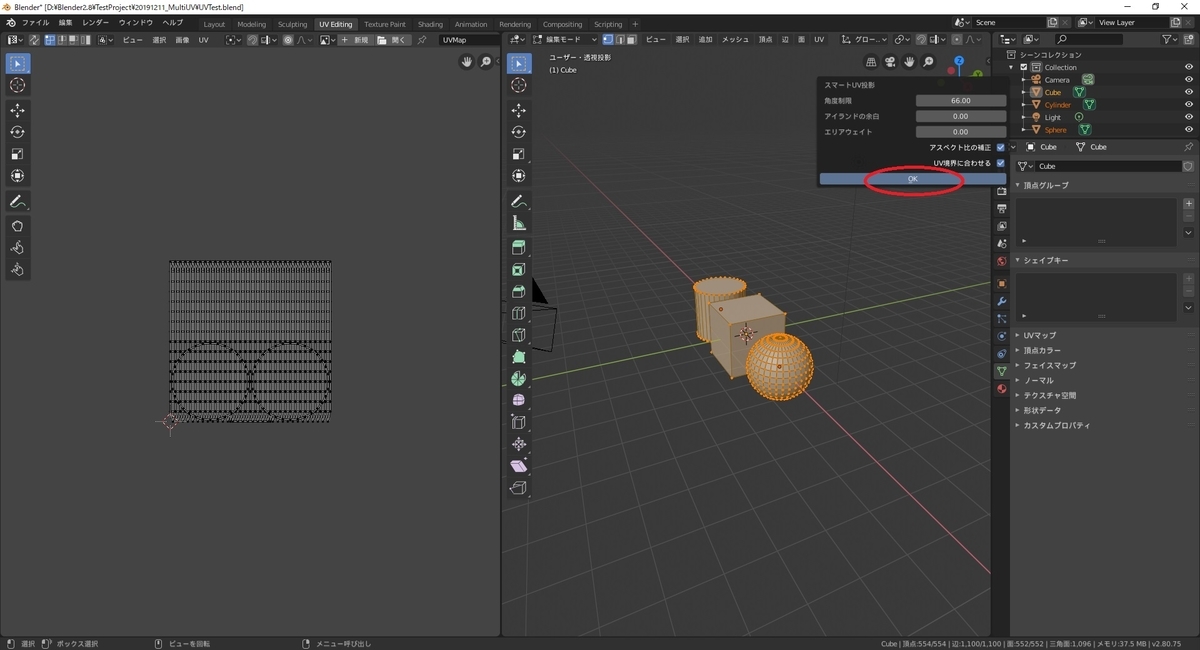
Task: Click the New image button in UV editor
Action: click(355, 39)
